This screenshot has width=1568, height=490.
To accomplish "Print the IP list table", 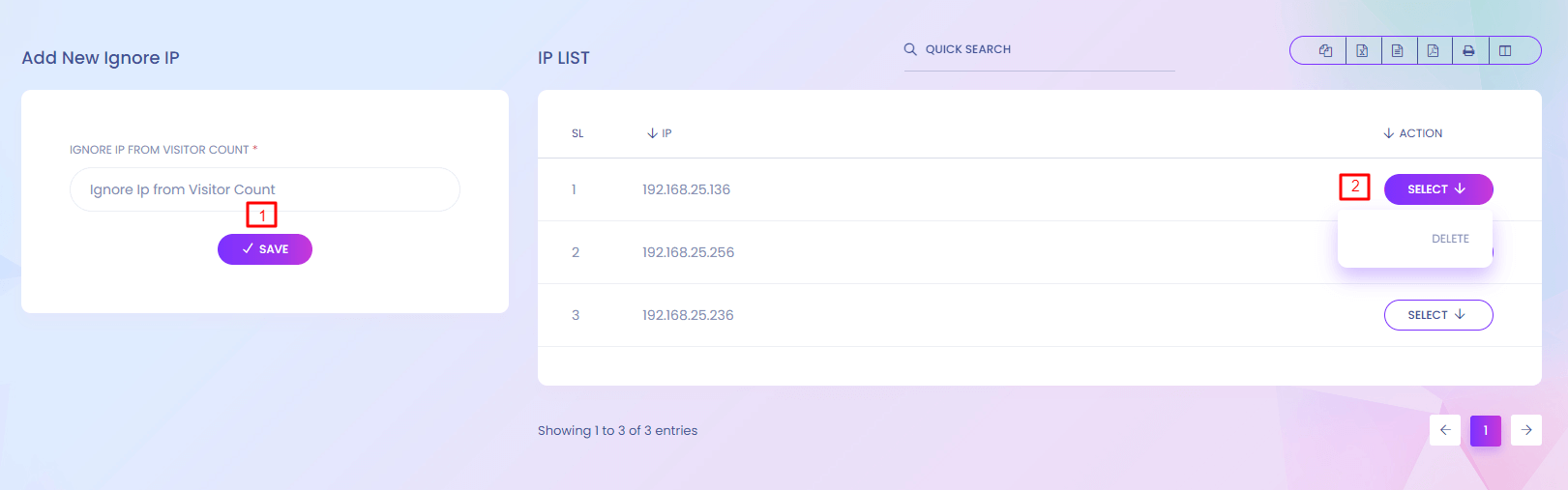I will [1468, 50].
